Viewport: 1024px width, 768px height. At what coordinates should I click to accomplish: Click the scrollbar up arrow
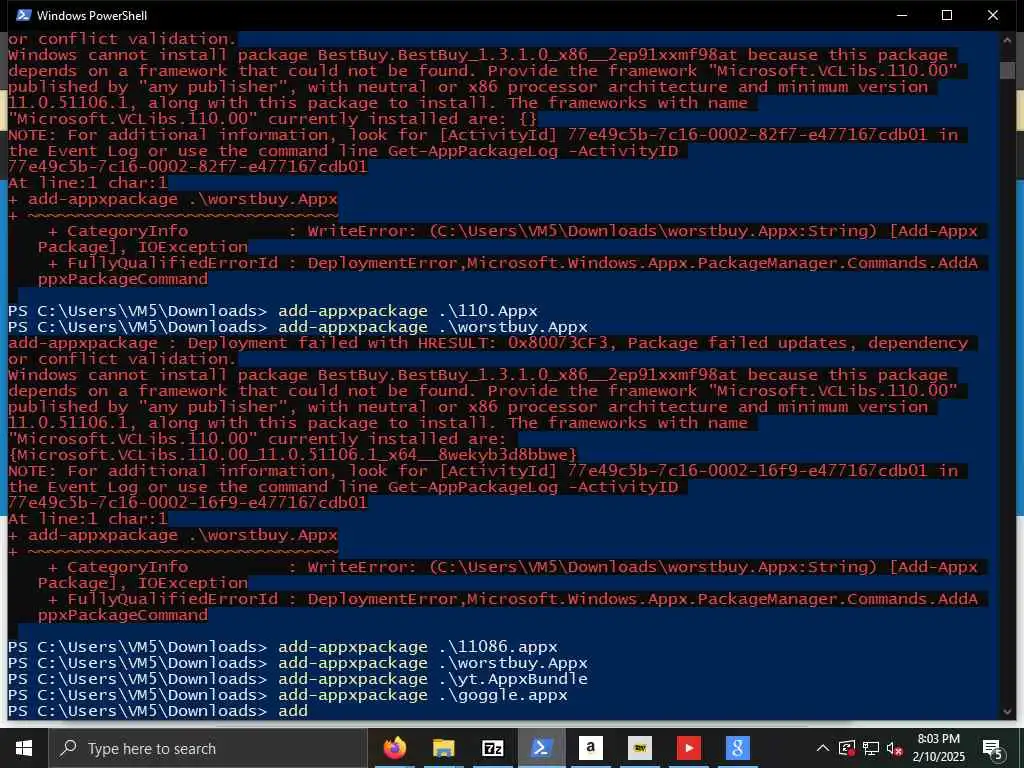point(1007,39)
